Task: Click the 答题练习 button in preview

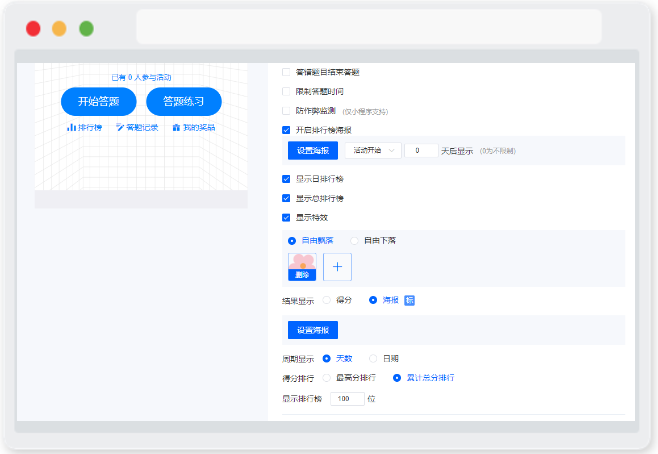Action: click(x=184, y=102)
